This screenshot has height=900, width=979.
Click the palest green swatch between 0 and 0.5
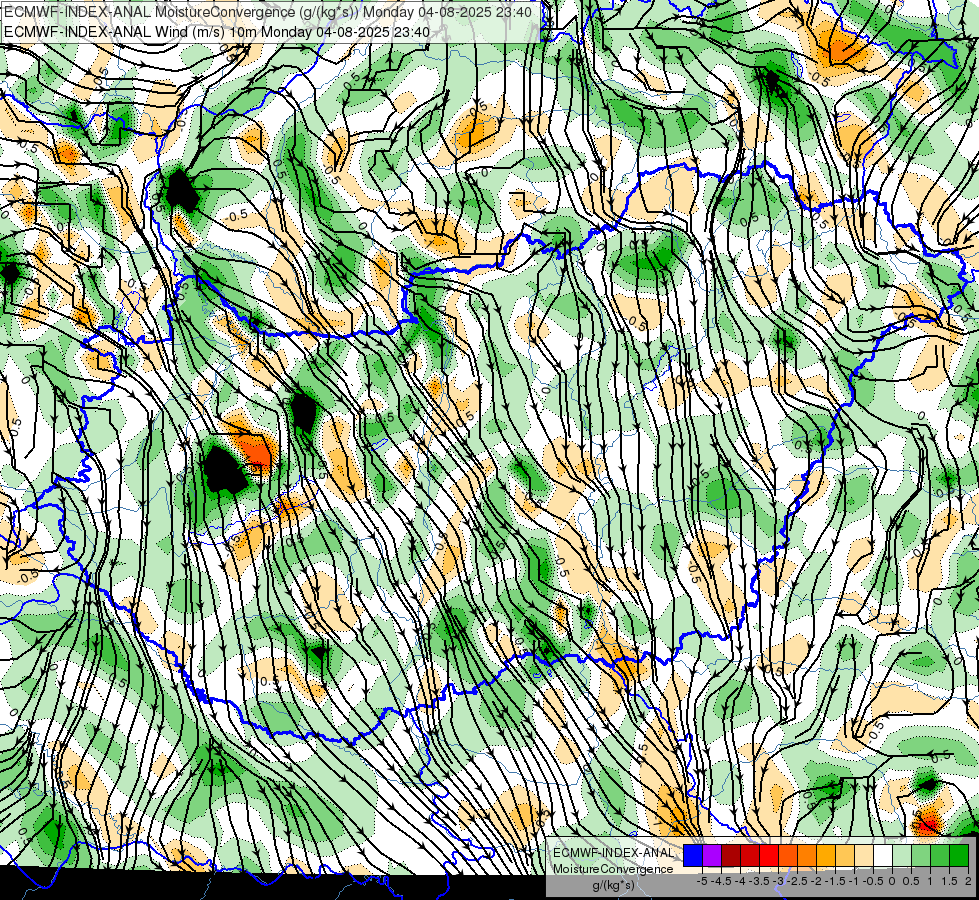point(902,856)
